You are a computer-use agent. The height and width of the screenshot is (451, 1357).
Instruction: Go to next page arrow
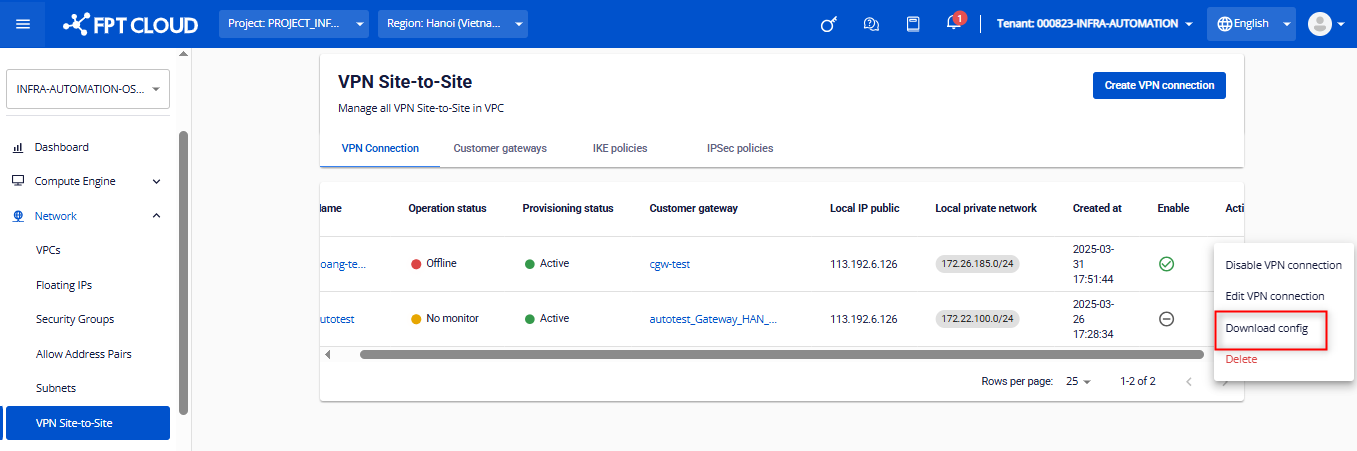point(1225,382)
